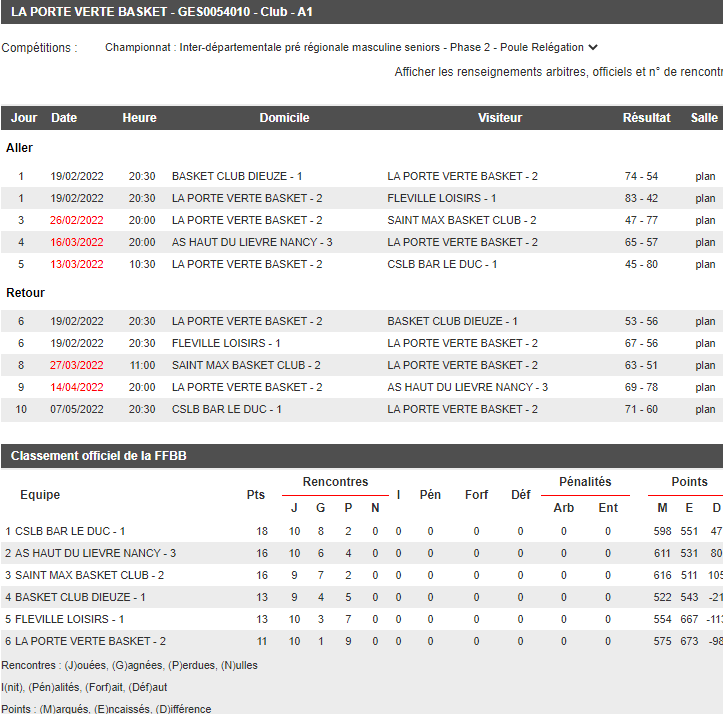This screenshot has height=714, width=723.
Task: Click the date 07/05/2022
Action: pos(77,409)
